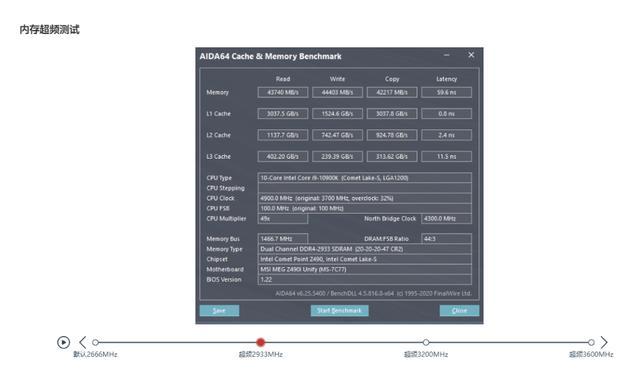Screen dimensions: 640x373
Task: Click the Save button in AIDA64
Action: coord(219,311)
